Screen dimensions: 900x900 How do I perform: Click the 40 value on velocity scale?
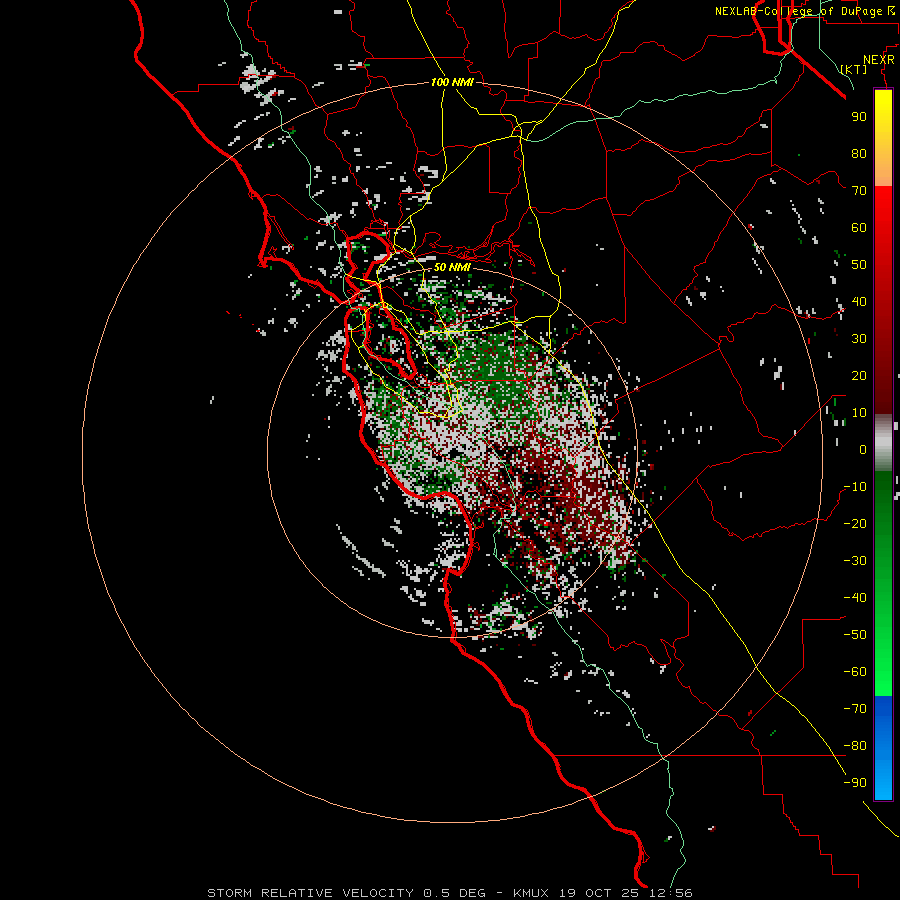(x=859, y=302)
